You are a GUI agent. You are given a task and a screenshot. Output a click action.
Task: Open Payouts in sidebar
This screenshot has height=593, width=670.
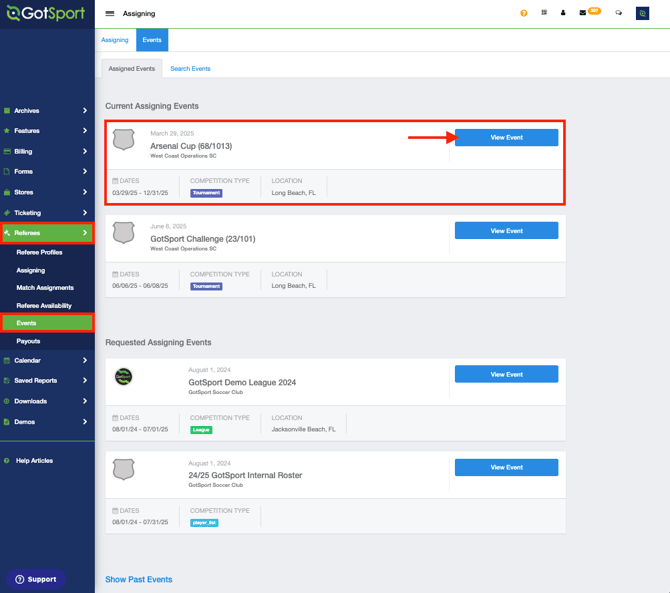click(x=28, y=341)
